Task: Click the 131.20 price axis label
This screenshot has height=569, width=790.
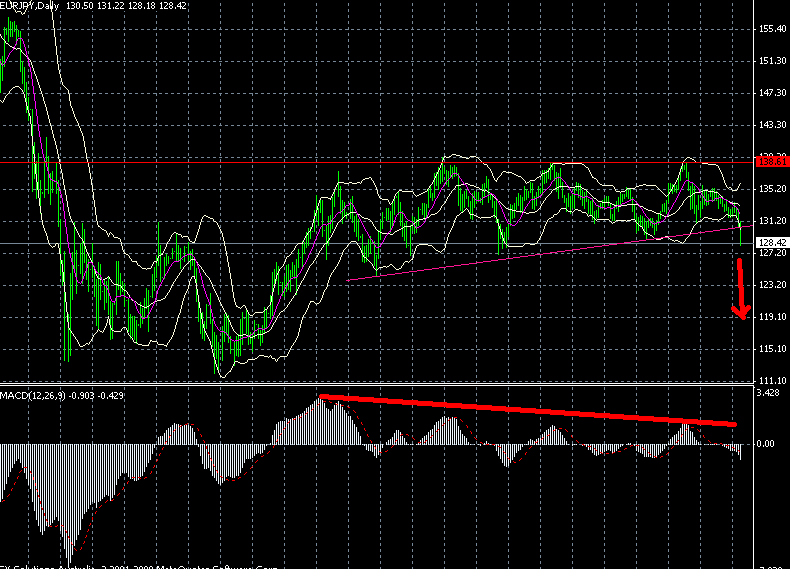Action: coord(772,221)
